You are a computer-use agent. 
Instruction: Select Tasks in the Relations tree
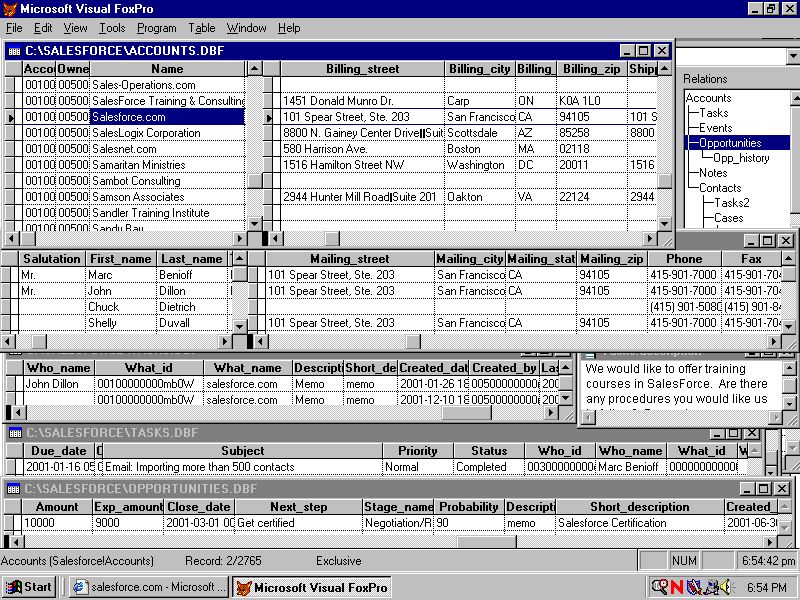pyautogui.click(x=713, y=113)
